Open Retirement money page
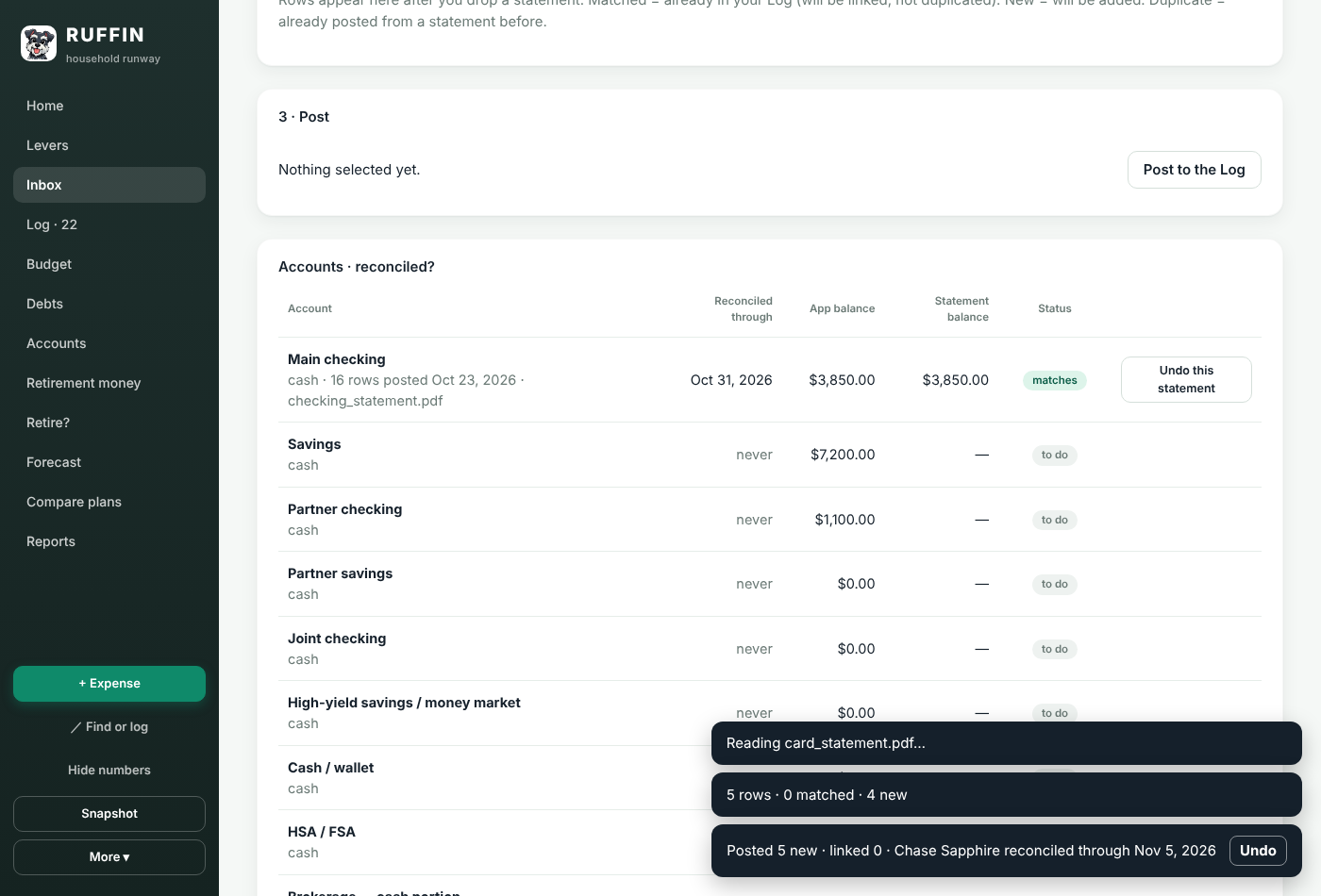 [x=109, y=383]
